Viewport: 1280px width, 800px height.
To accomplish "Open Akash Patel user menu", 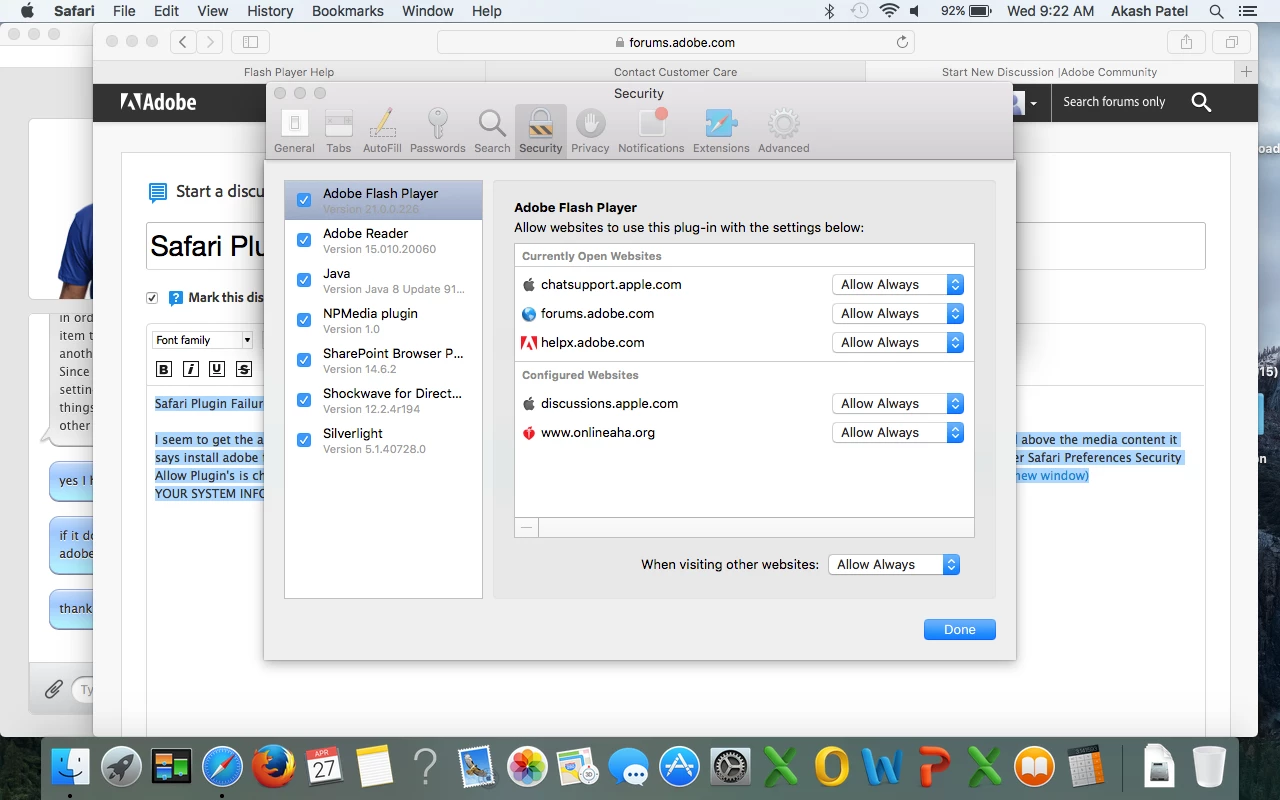I will pyautogui.click(x=1151, y=11).
